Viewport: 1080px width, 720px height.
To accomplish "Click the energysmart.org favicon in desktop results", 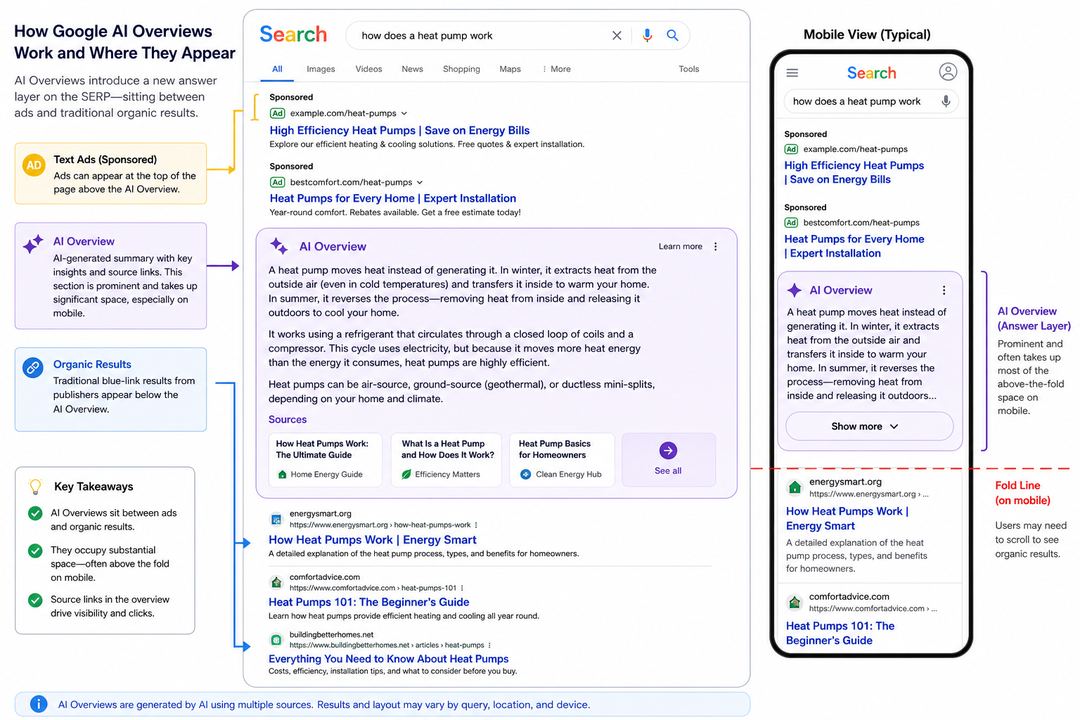I will [276, 519].
